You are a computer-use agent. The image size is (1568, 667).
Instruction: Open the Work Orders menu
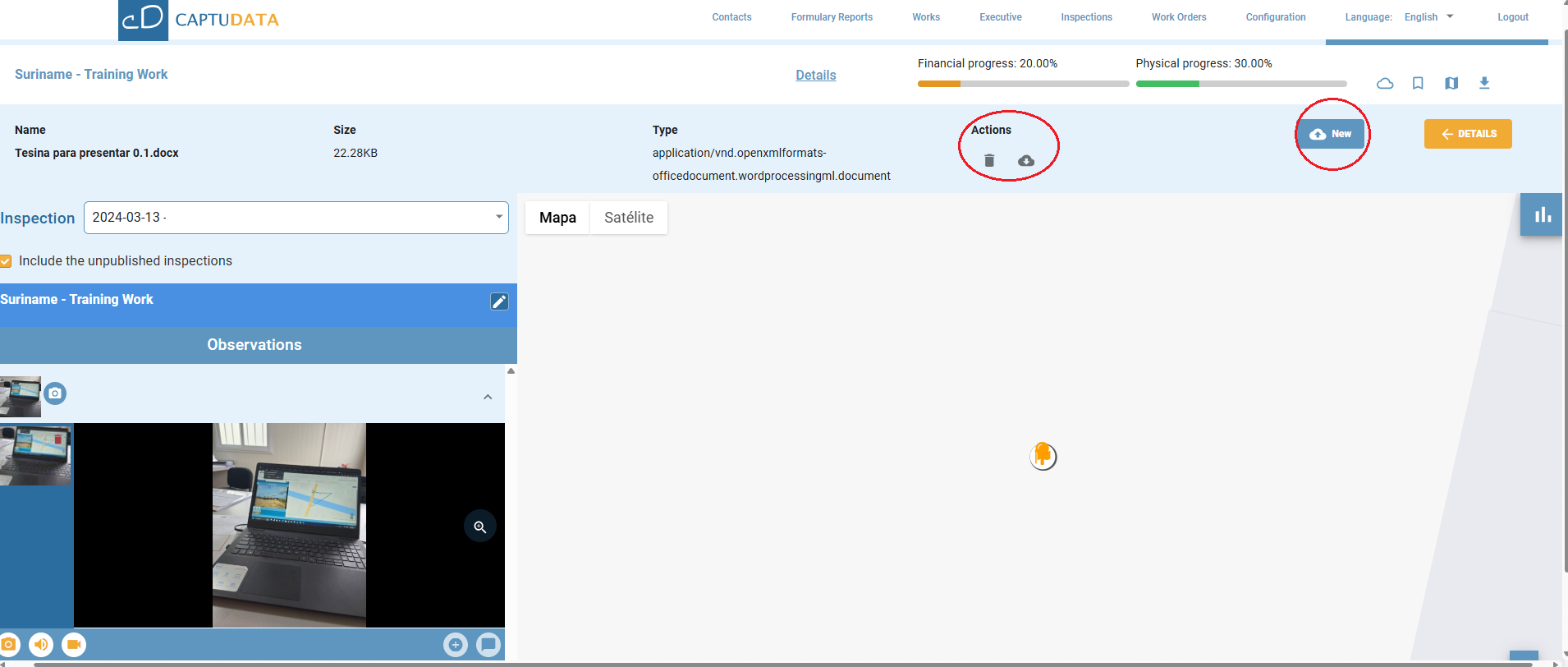[1178, 17]
